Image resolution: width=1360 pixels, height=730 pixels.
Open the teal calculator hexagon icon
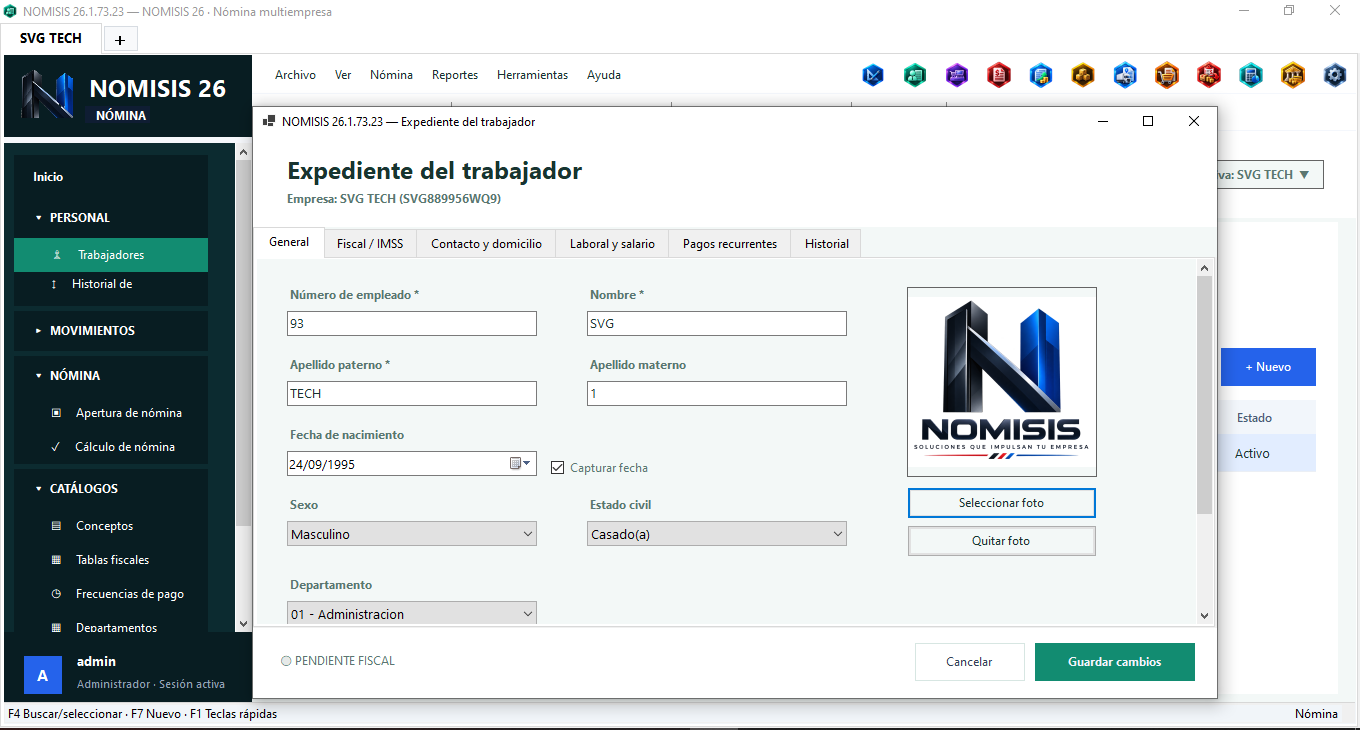[1251, 75]
